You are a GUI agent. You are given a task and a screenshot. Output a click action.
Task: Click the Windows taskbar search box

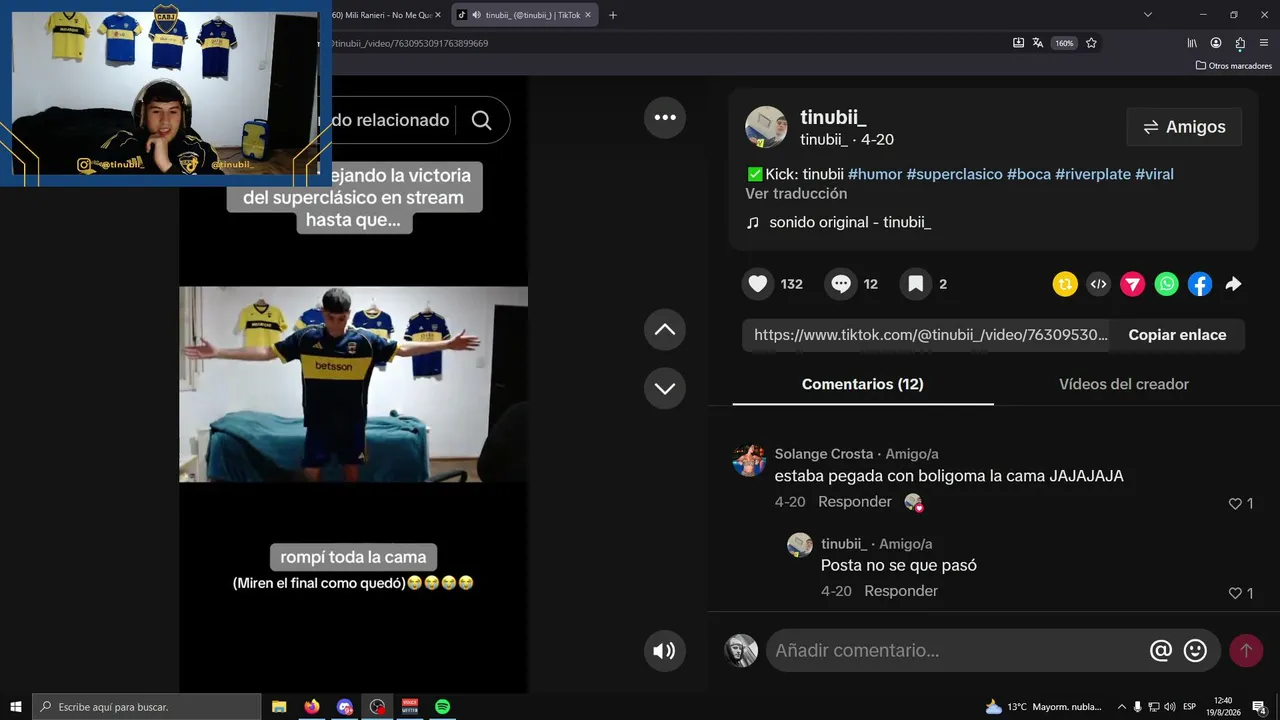coord(147,707)
